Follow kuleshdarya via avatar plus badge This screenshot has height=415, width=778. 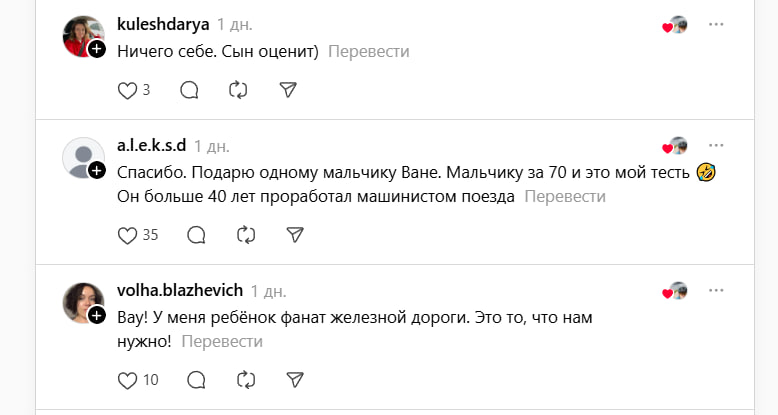[97, 49]
